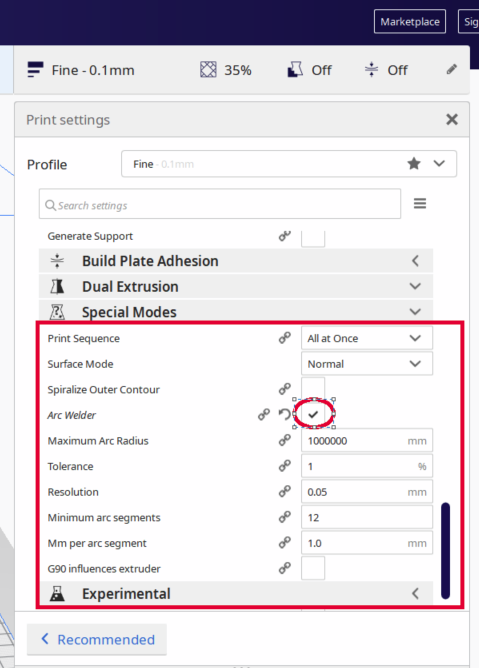
Task: Click the Search settings field
Action: click(220, 204)
